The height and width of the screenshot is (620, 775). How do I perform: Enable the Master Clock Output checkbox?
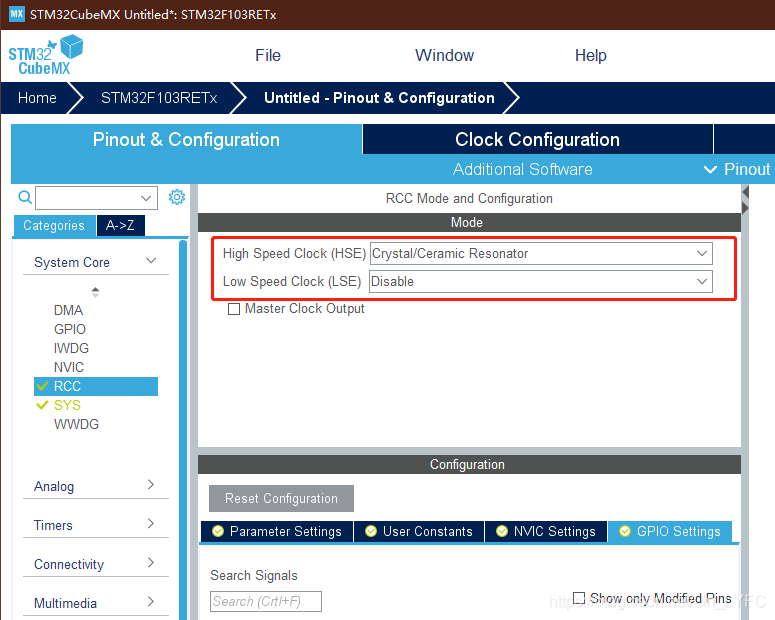(x=234, y=309)
